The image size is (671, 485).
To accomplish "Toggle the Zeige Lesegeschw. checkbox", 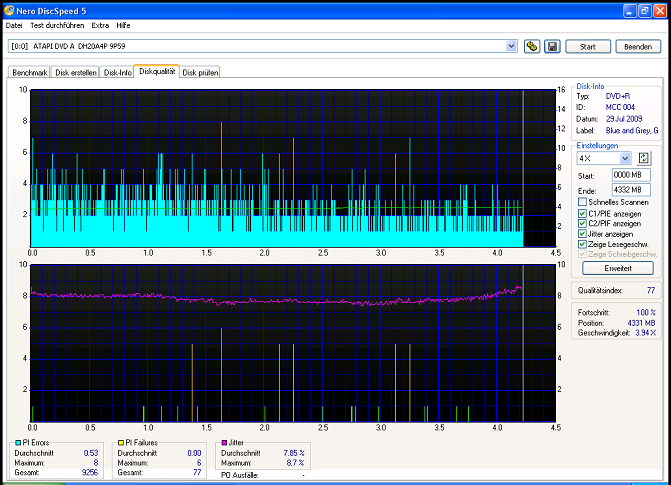I will point(582,244).
